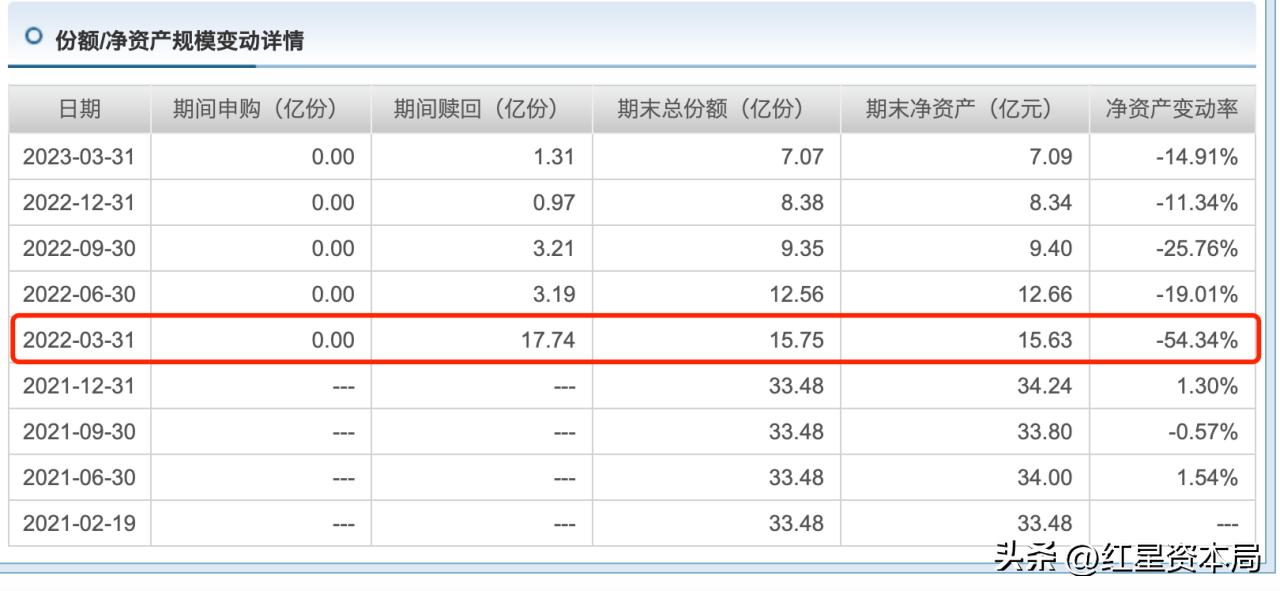Click the 日期 column header
This screenshot has width=1280, height=591.
pyautogui.click(x=79, y=110)
